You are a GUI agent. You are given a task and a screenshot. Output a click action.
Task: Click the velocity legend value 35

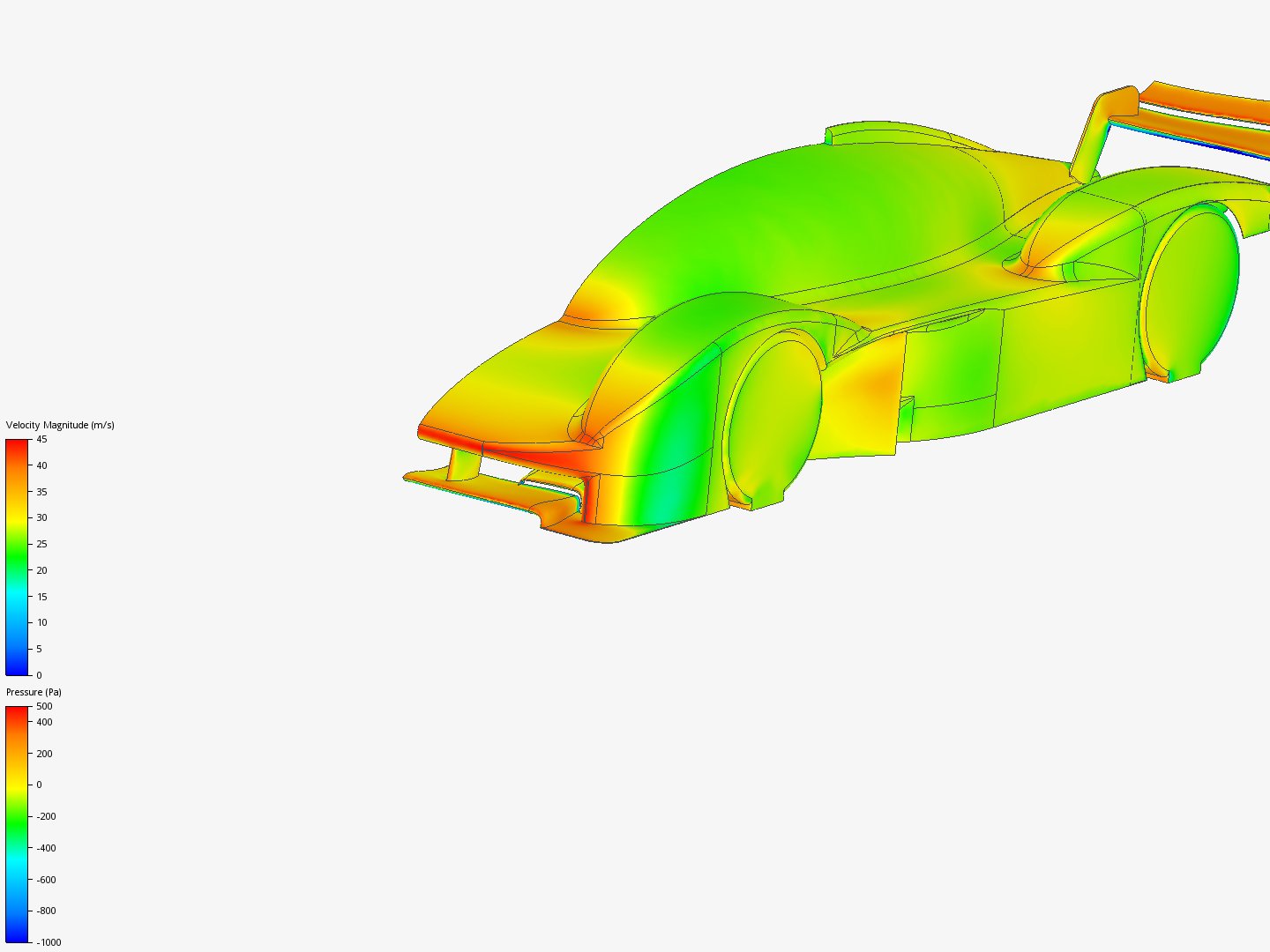tap(41, 492)
